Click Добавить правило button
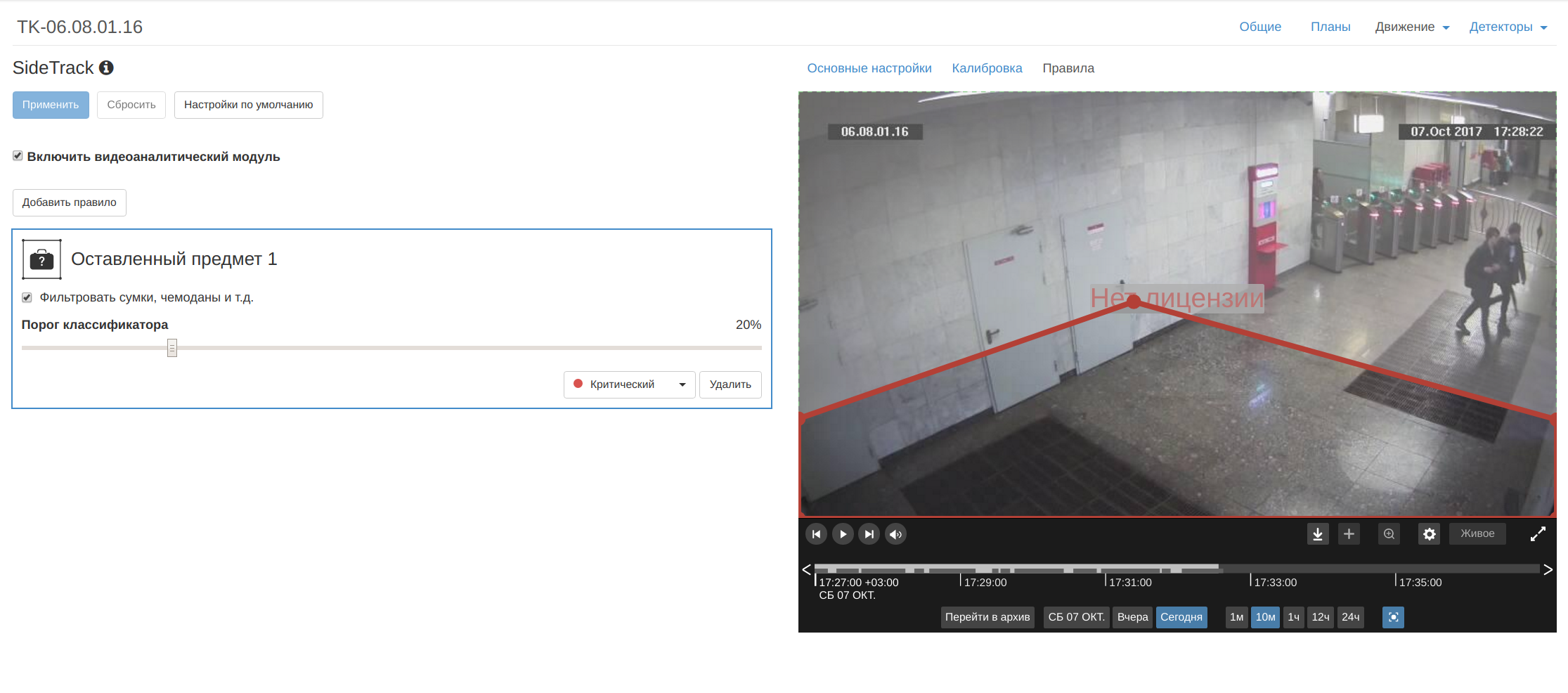 pos(70,202)
